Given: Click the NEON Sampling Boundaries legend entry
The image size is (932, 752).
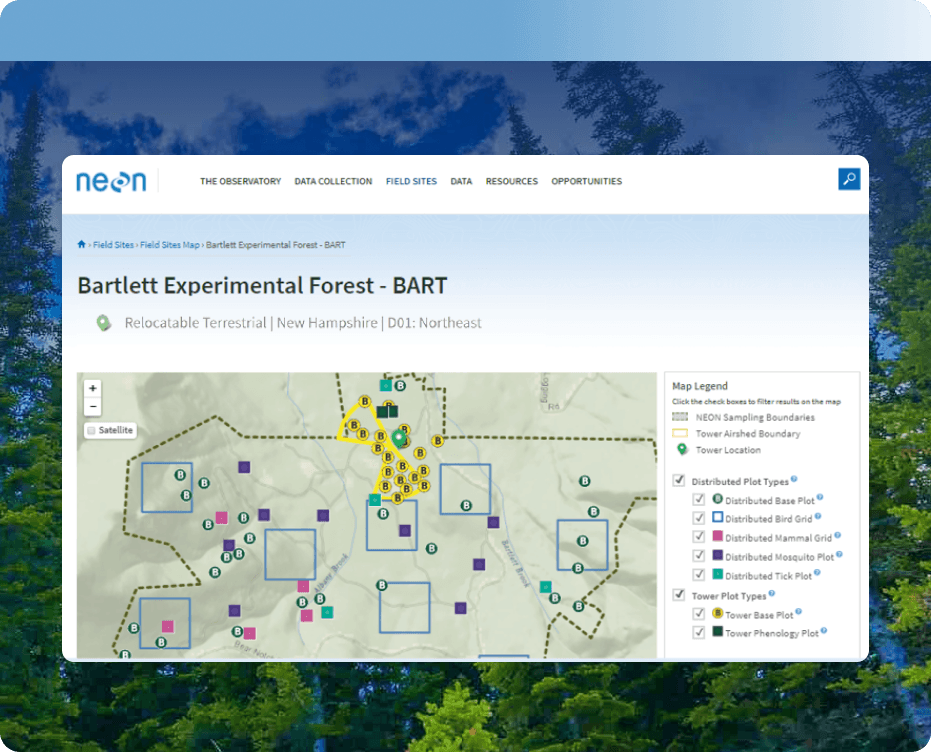Looking at the screenshot, I should tap(744, 417).
